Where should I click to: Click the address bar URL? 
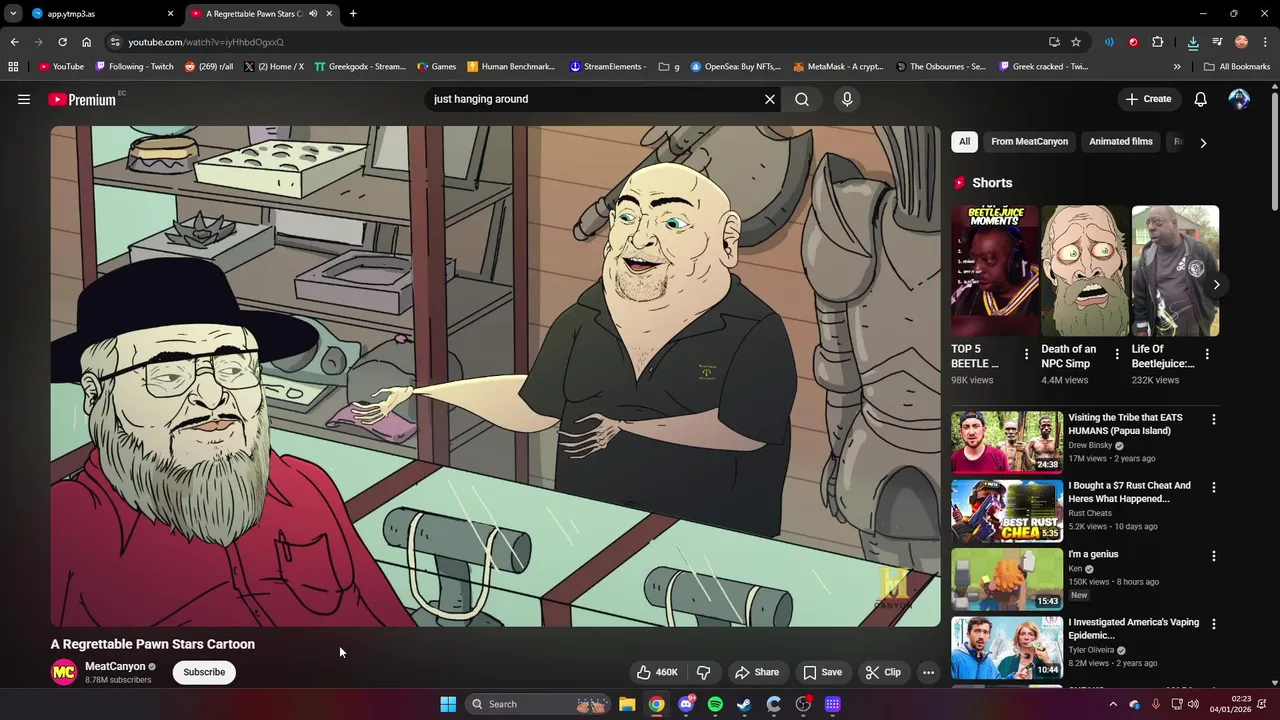point(205,42)
